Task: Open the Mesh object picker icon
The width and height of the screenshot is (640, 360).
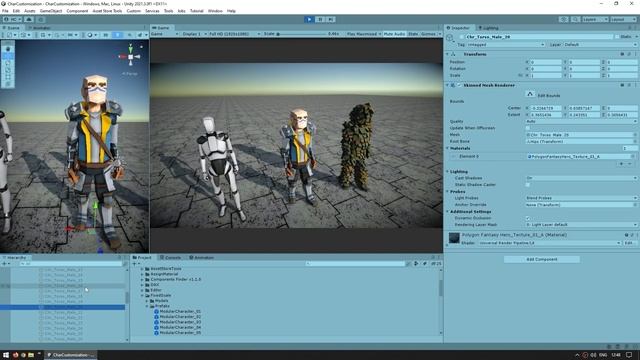Action: point(635,135)
